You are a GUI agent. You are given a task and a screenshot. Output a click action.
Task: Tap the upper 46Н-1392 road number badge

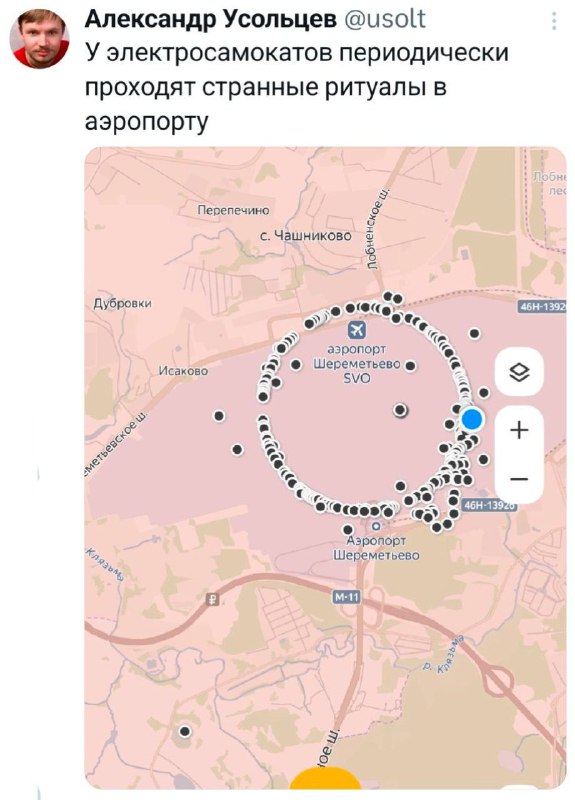542,307
